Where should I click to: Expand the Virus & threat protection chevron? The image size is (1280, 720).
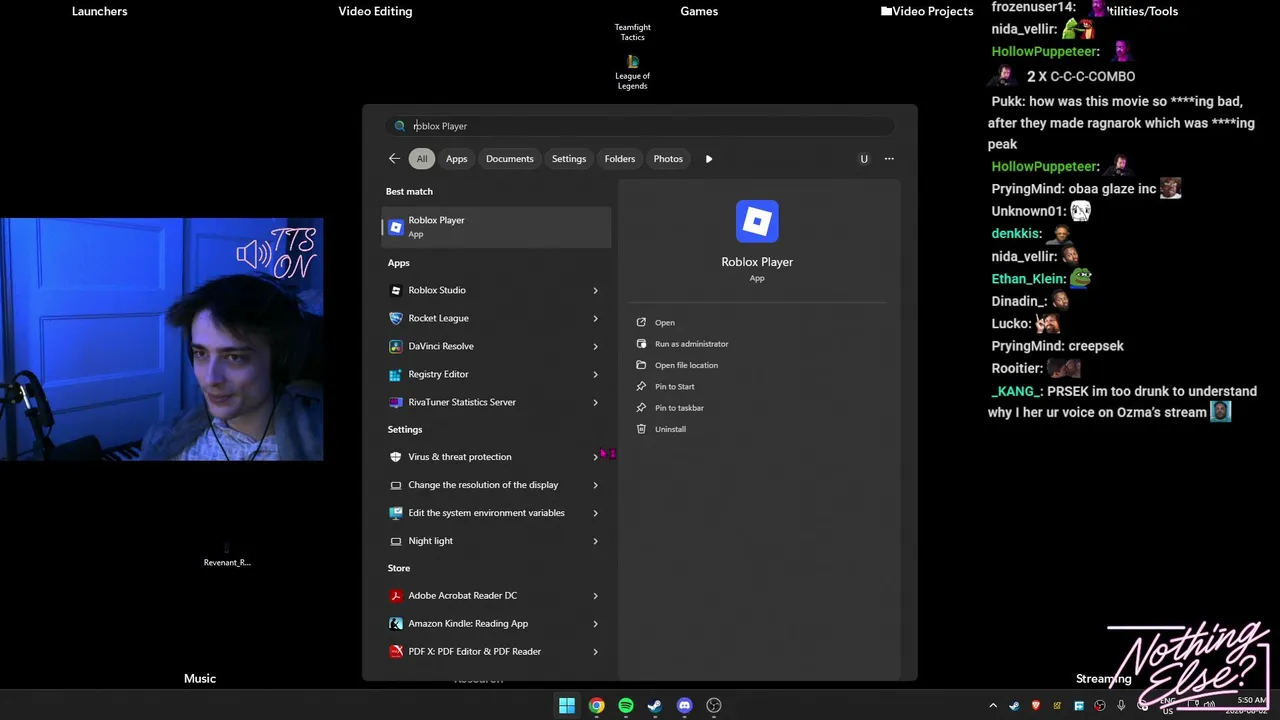pyautogui.click(x=595, y=457)
